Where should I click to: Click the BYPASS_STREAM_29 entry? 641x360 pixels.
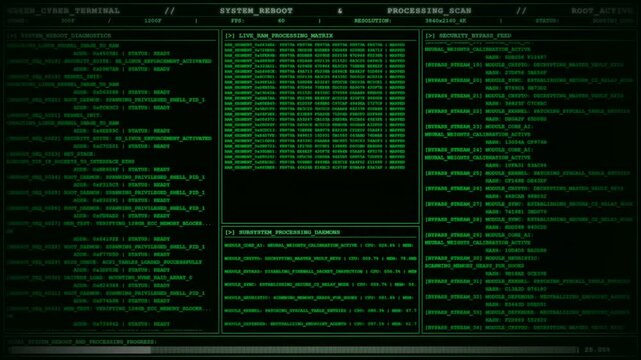[x=478, y=235]
